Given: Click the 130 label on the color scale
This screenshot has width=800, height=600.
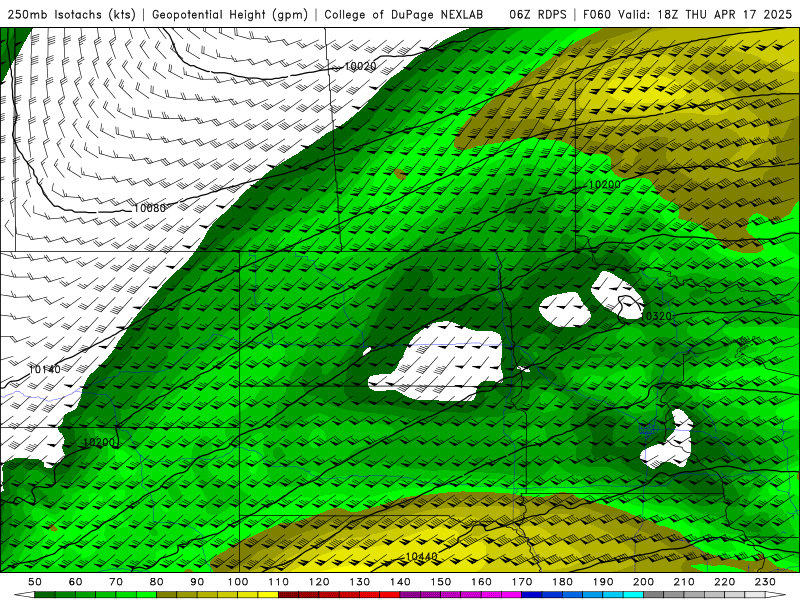Looking at the screenshot, I should tap(360, 582).
